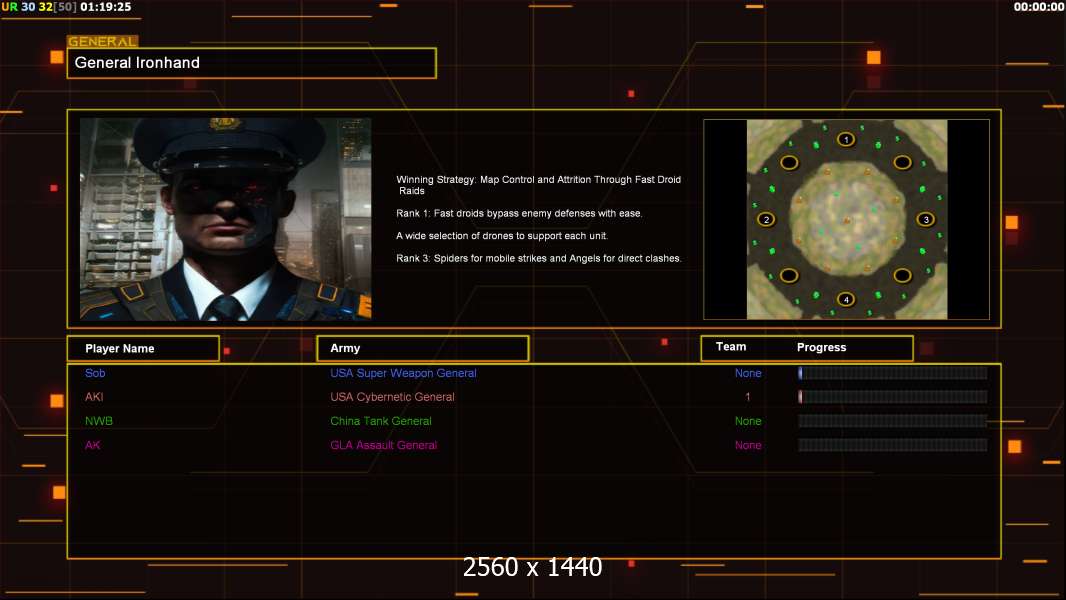
Task: Click the Player Name column header
Action: pos(143,349)
